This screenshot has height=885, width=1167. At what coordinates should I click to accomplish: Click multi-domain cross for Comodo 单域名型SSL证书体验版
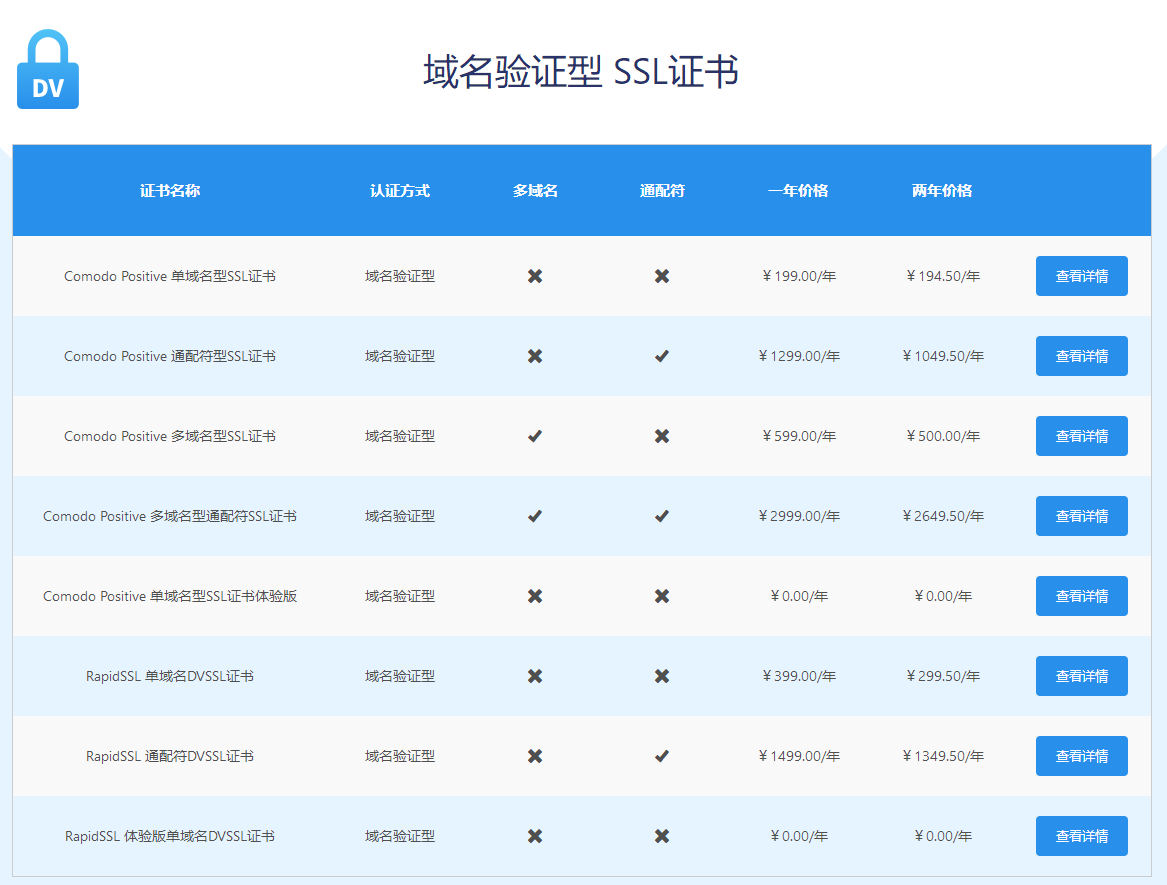pos(534,596)
